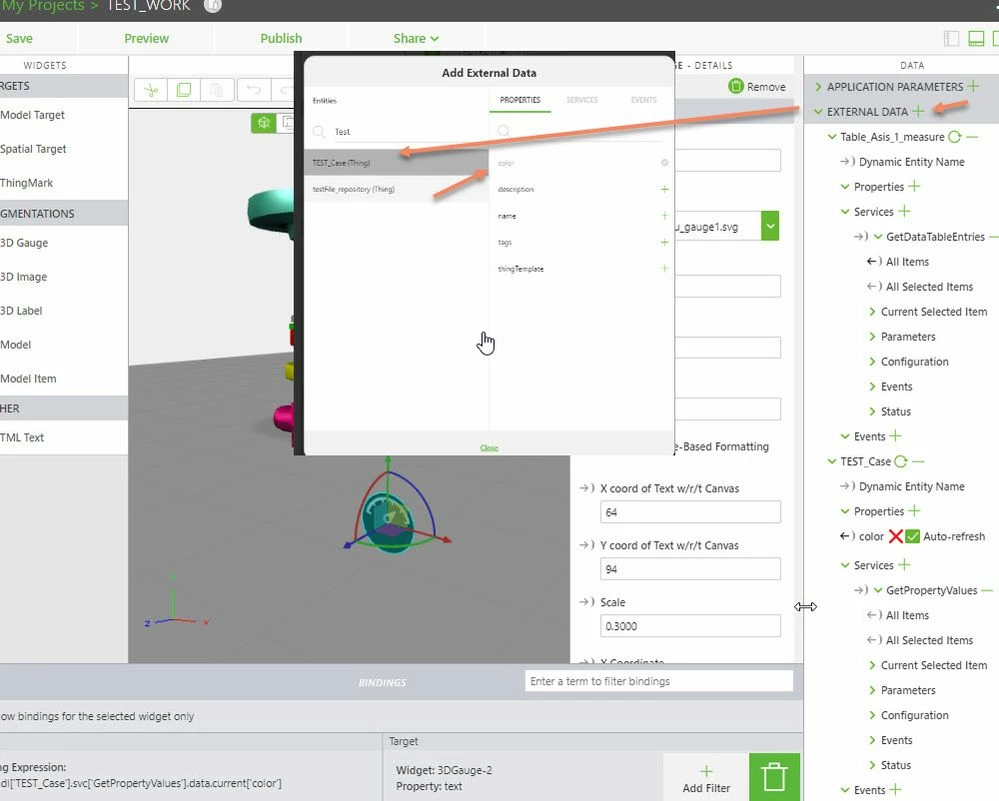This screenshot has height=801, width=999.
Task: Select the ThingMark widget
Action: [x=27, y=183]
